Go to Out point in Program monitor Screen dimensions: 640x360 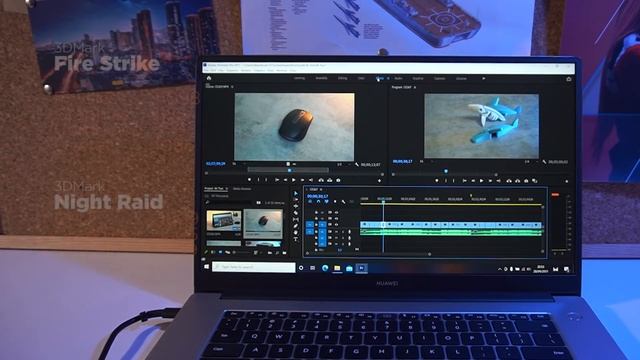point(498,180)
